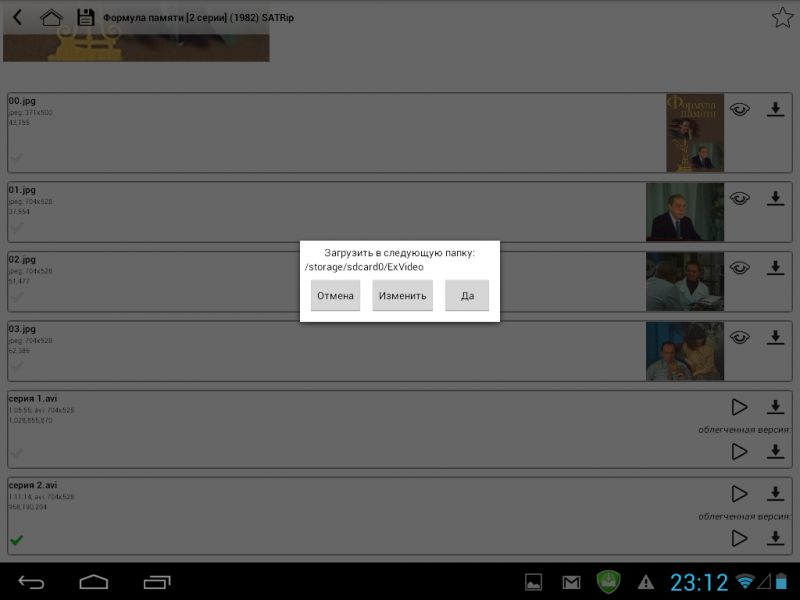The image size is (800, 600).
Task: Play серия 1.avi full version
Action: 739,407
